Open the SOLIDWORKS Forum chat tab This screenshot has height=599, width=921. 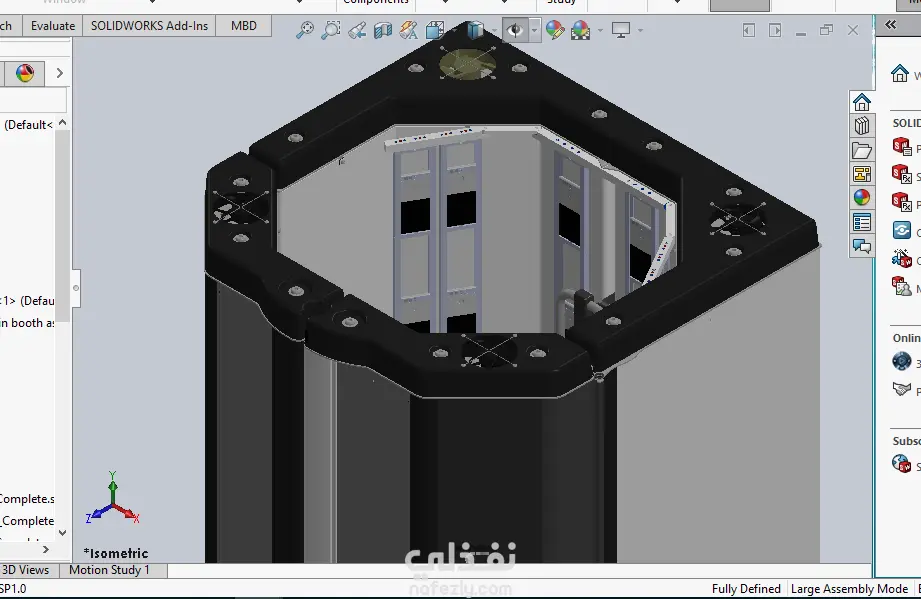[x=862, y=247]
